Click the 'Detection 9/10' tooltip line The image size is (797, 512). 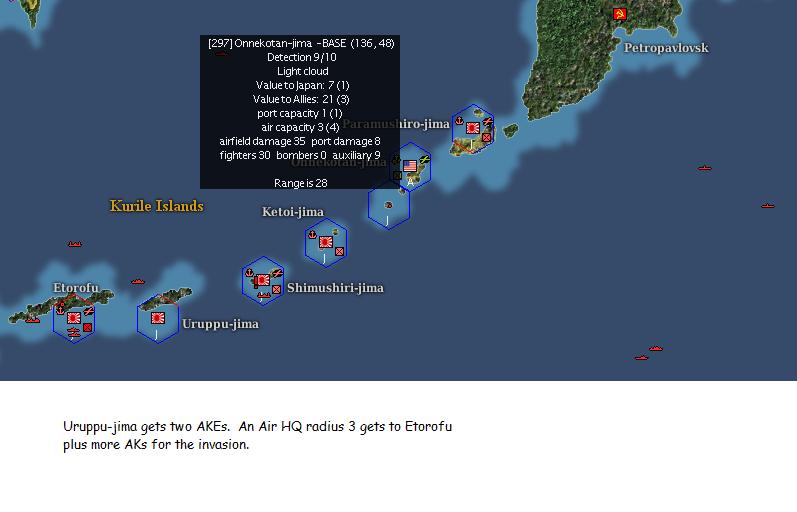coord(302,57)
